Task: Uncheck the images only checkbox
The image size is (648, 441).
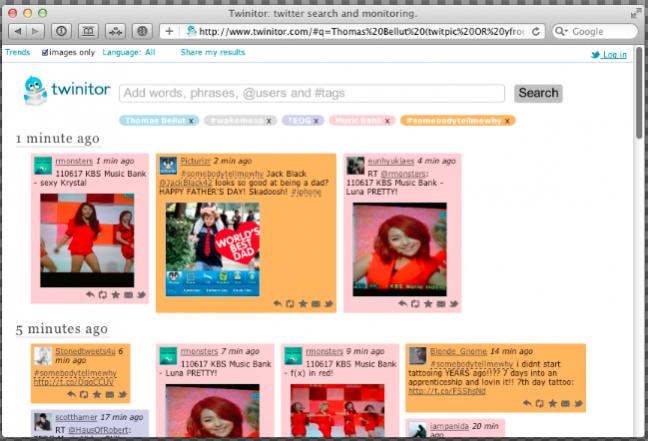Action: pyautogui.click(x=45, y=52)
